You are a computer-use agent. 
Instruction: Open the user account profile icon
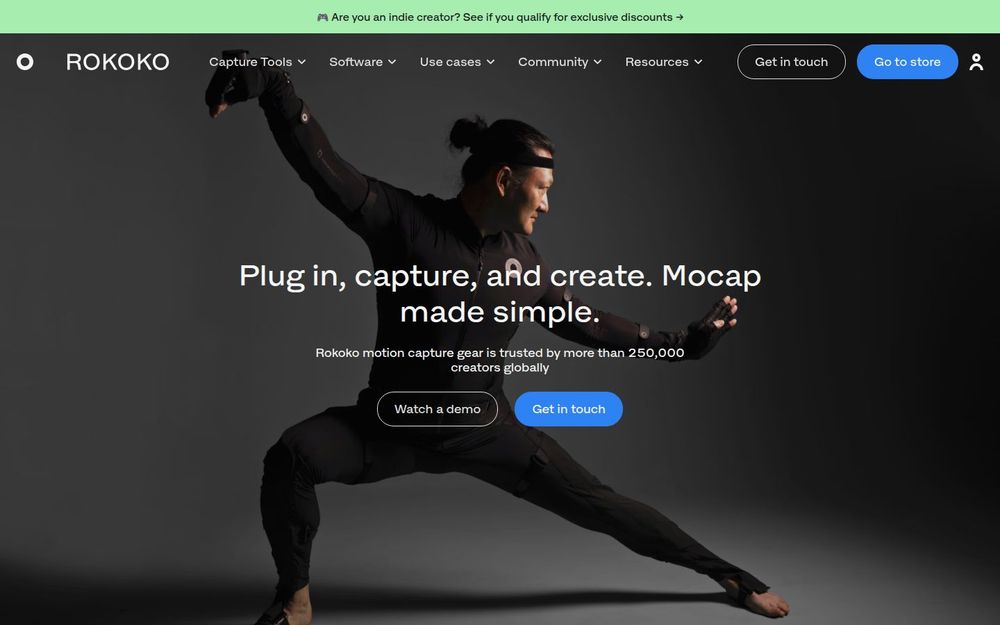click(x=976, y=62)
